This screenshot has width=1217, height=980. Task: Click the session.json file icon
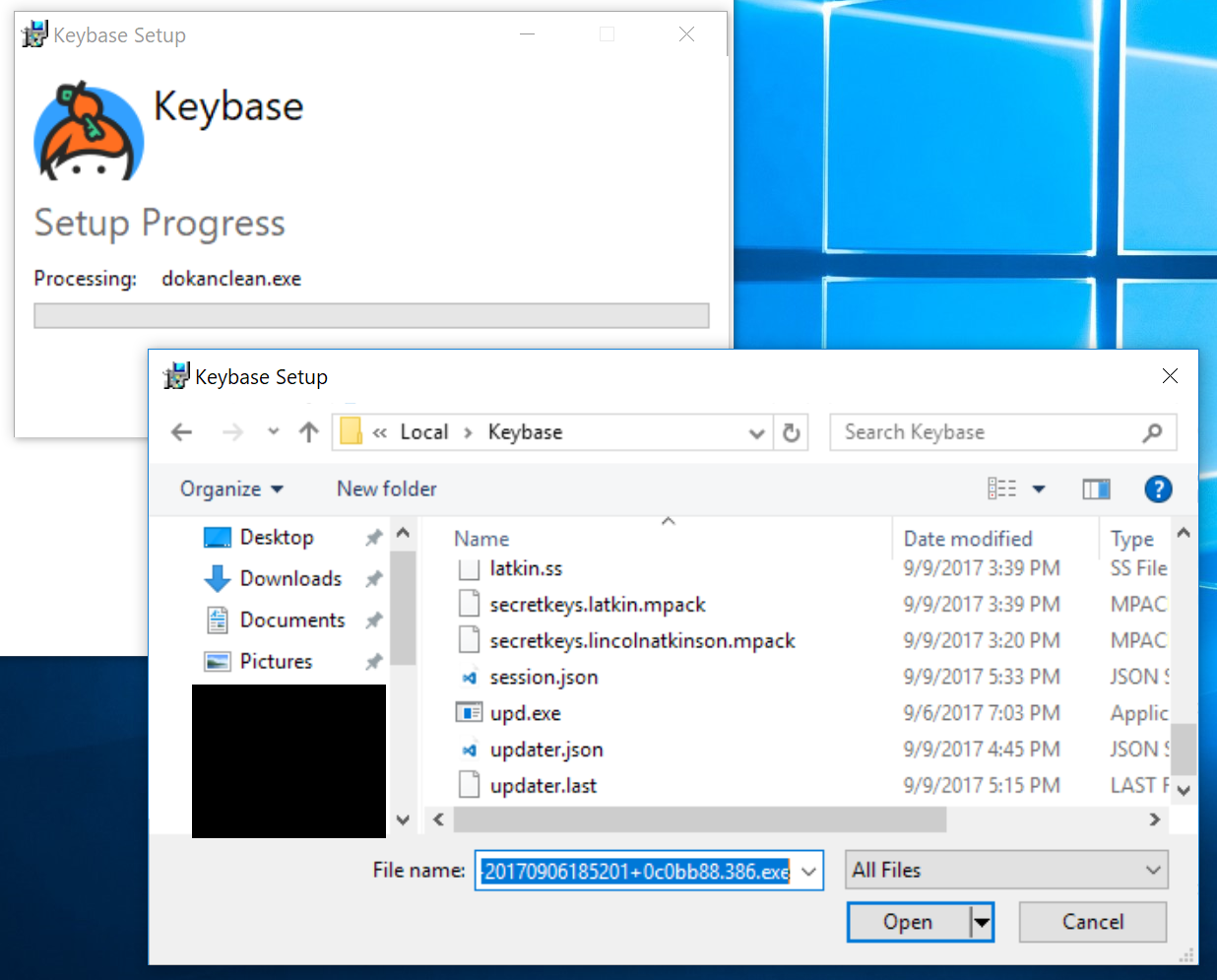click(470, 677)
